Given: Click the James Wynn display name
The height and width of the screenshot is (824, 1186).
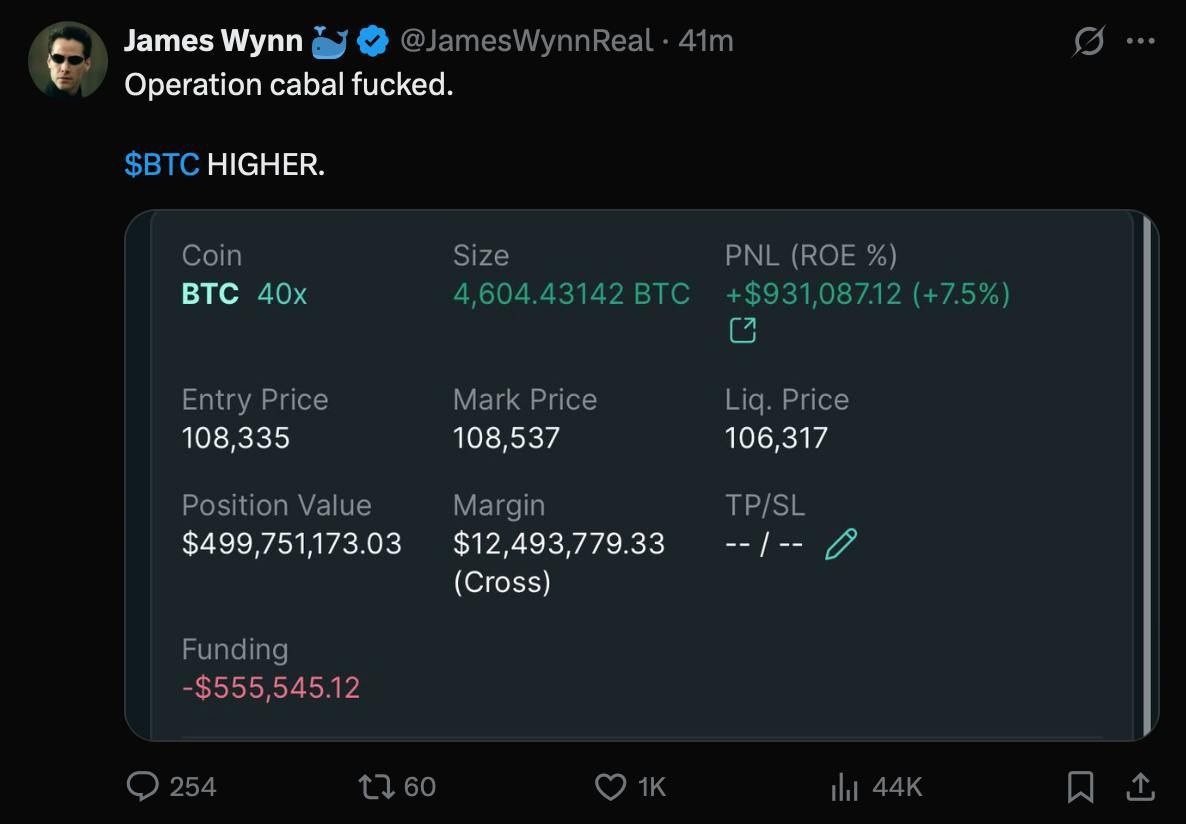Looking at the screenshot, I should click(213, 41).
